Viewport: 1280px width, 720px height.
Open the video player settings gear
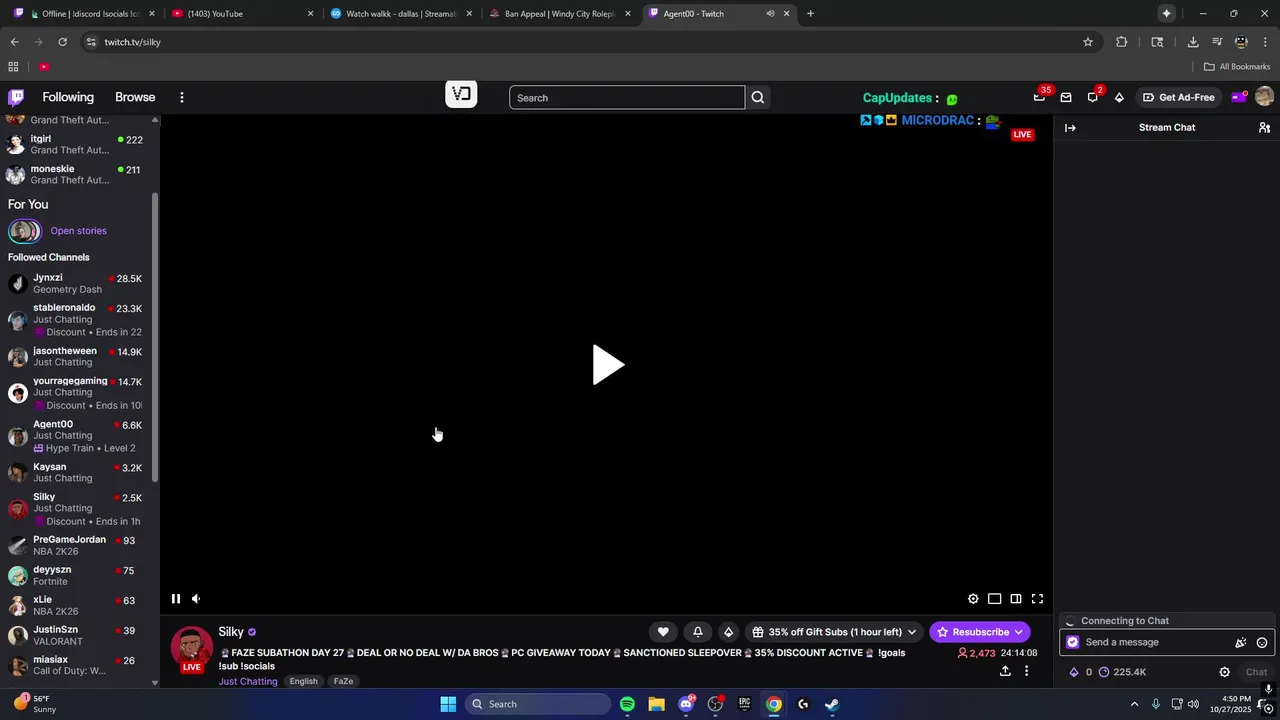point(973,599)
